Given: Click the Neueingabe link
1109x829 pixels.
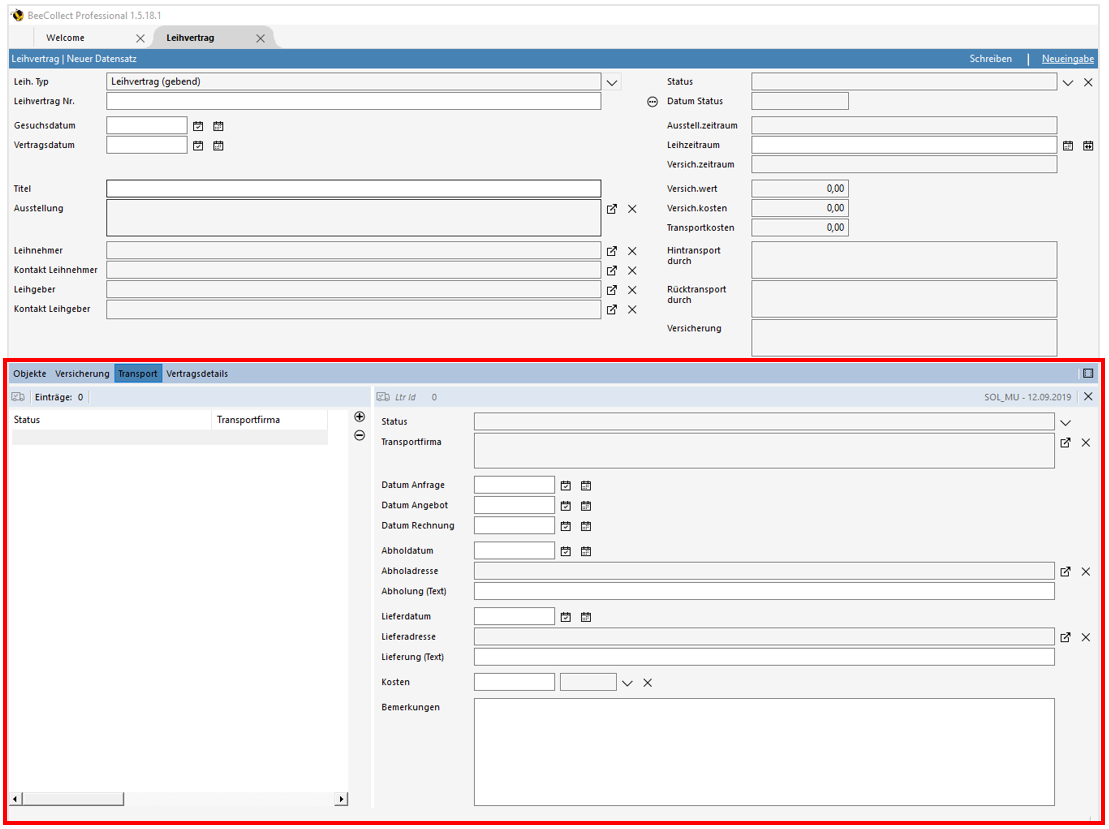Looking at the screenshot, I should (x=1067, y=59).
